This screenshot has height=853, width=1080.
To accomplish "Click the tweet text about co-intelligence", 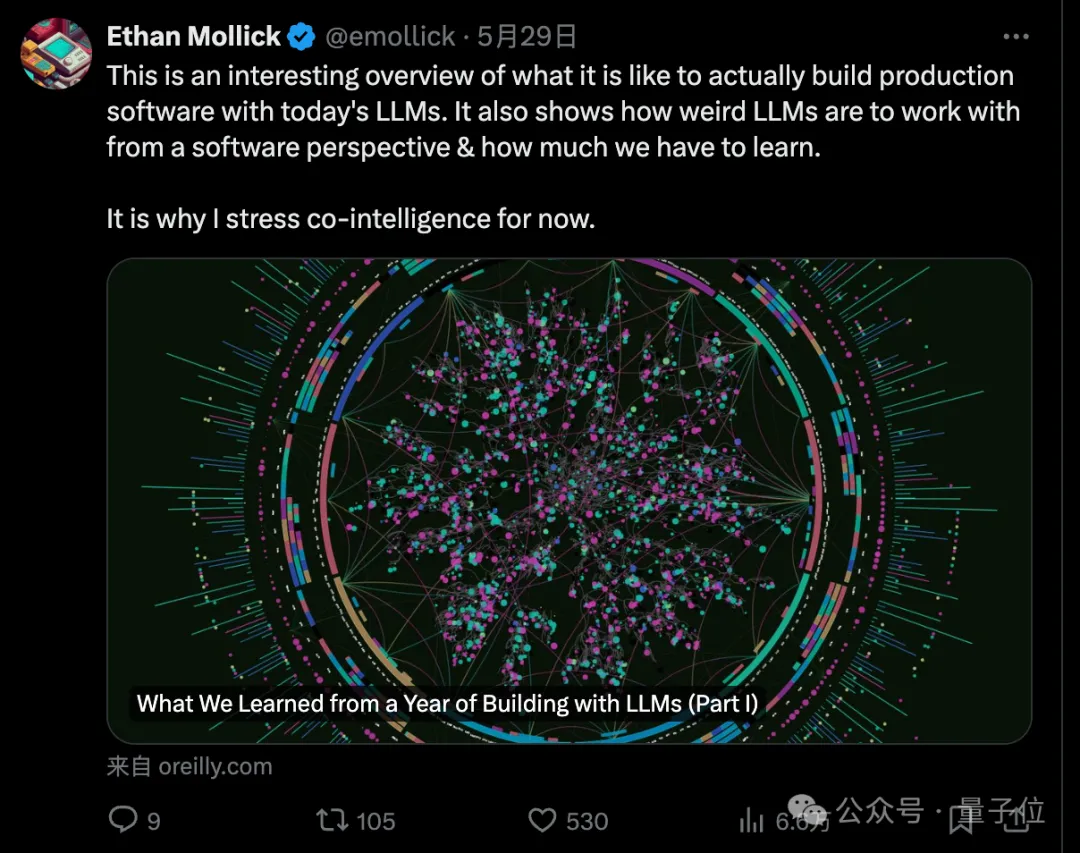I will (x=350, y=218).
